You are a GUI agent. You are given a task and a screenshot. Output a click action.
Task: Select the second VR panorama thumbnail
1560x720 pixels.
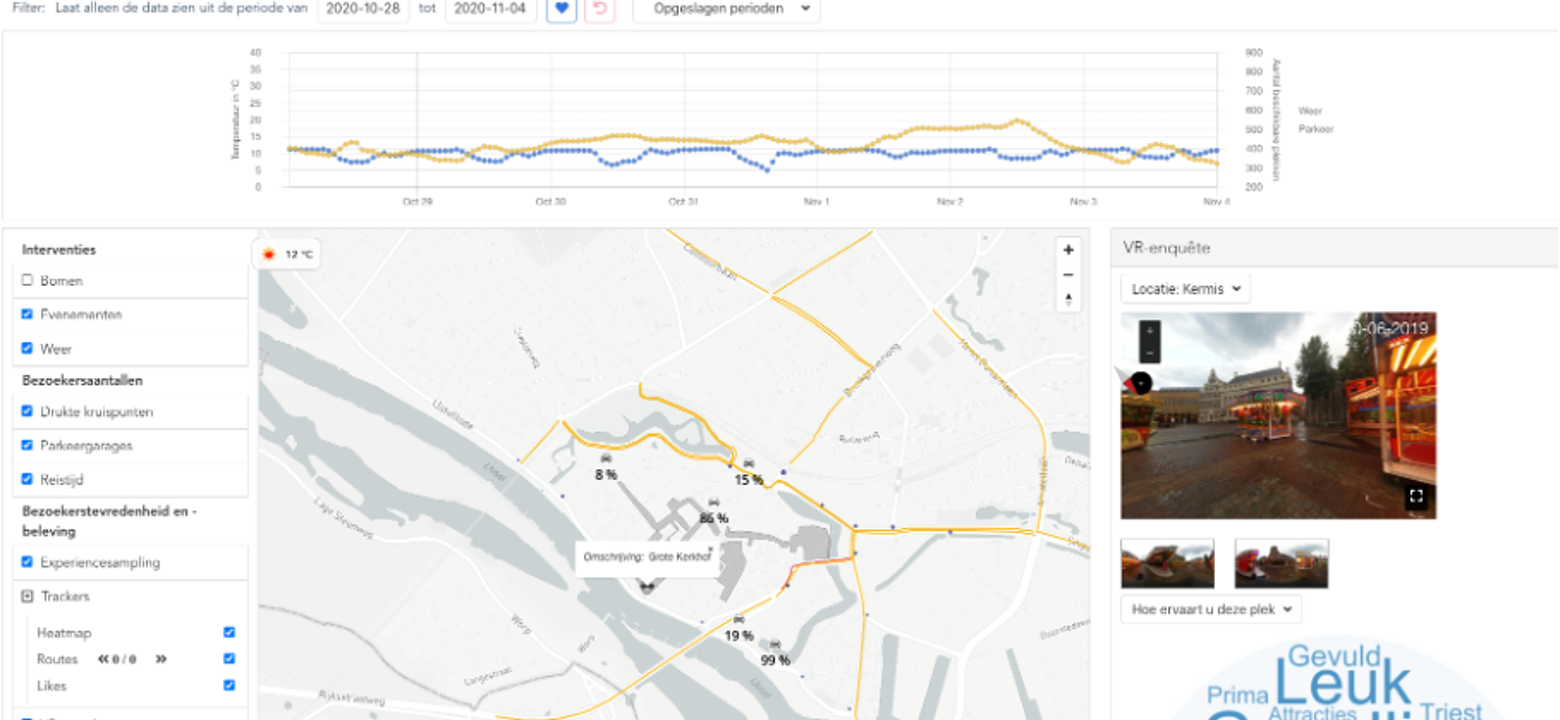[1281, 563]
